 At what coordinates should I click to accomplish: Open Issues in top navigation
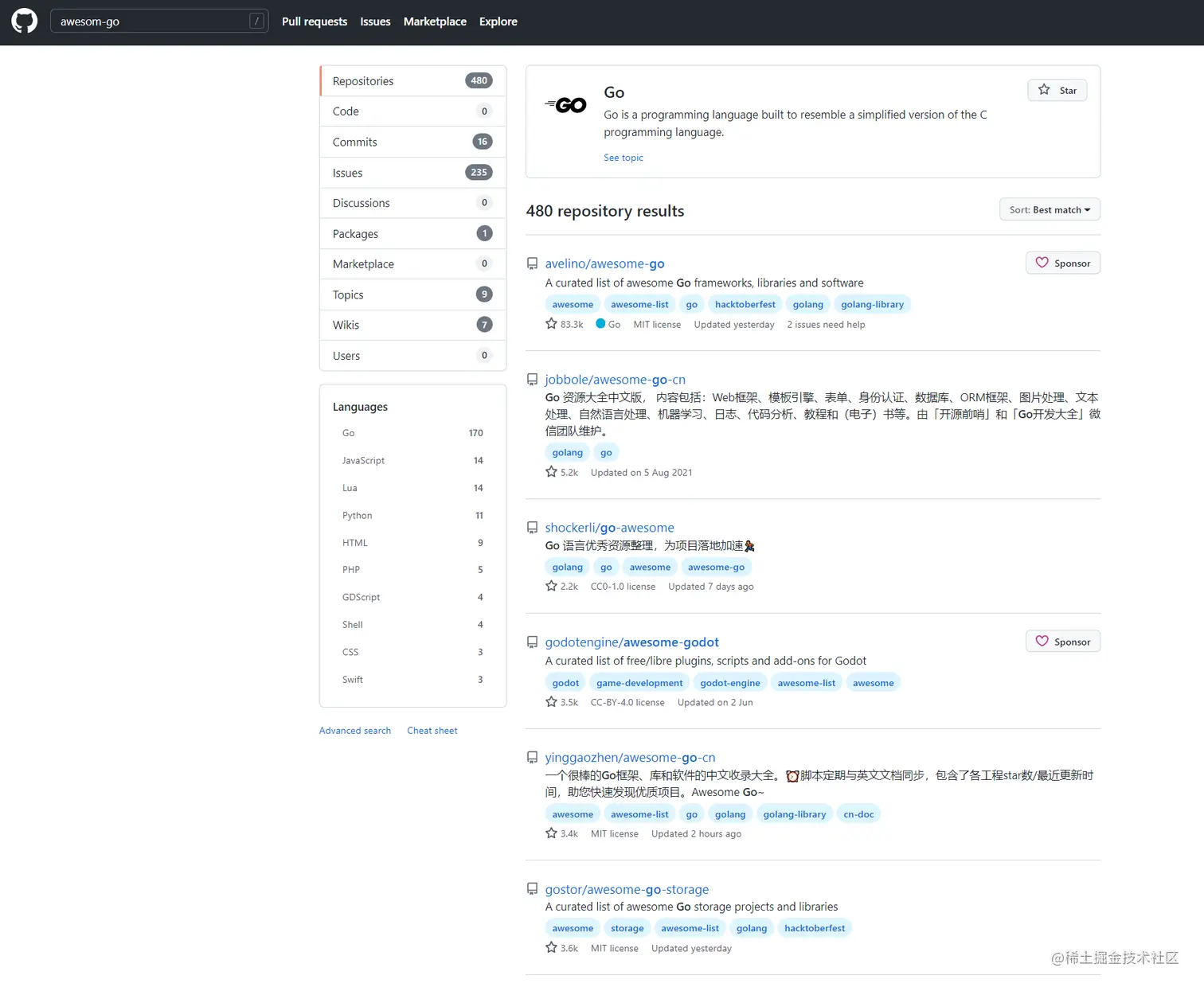[375, 21]
